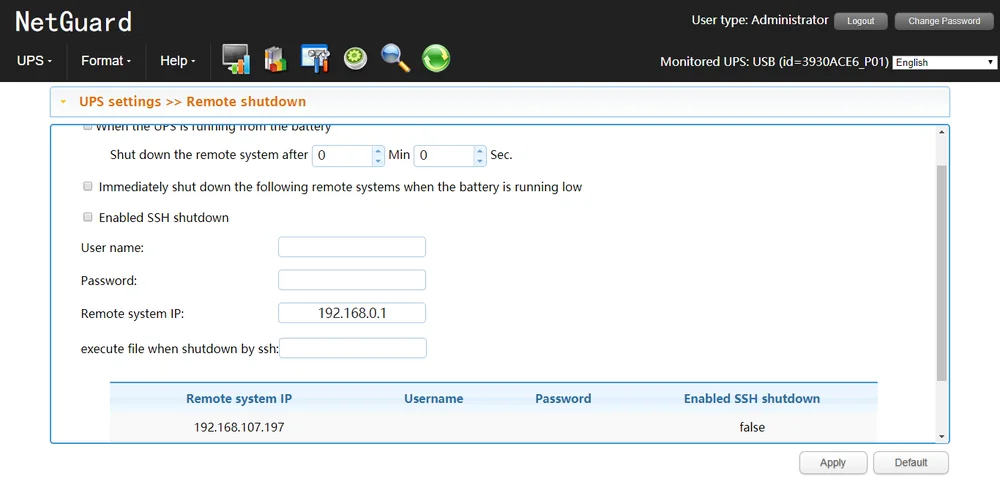Click the 'false' cell in the table
The image size is (1000, 485).
pos(752,428)
